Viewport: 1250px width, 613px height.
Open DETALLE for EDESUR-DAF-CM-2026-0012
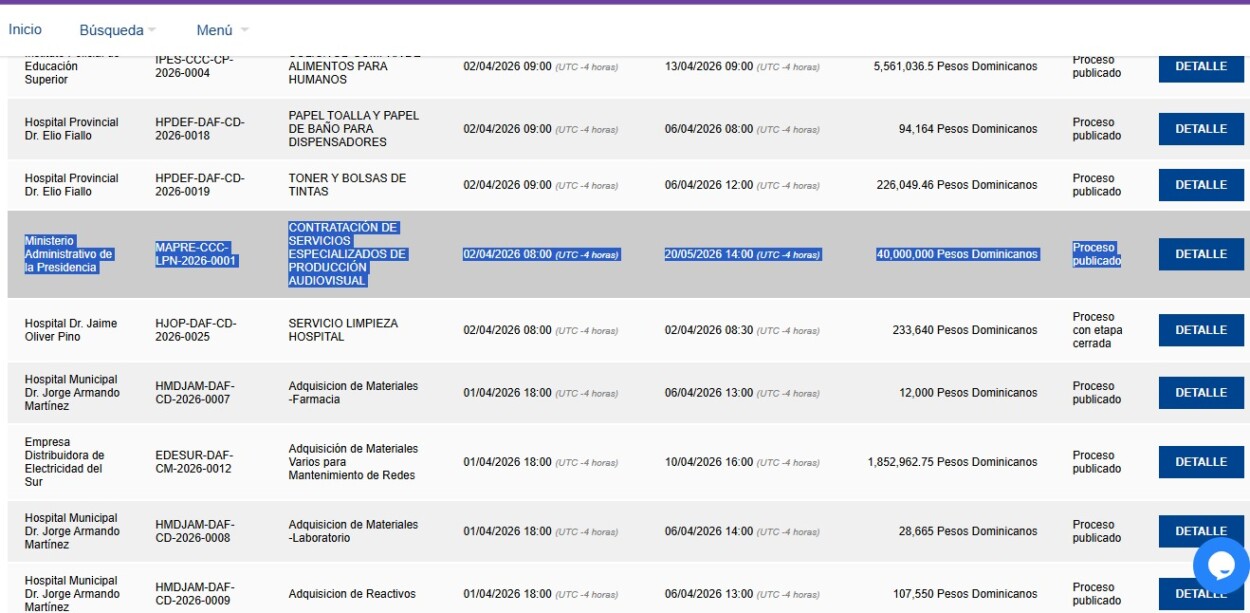(x=1200, y=462)
